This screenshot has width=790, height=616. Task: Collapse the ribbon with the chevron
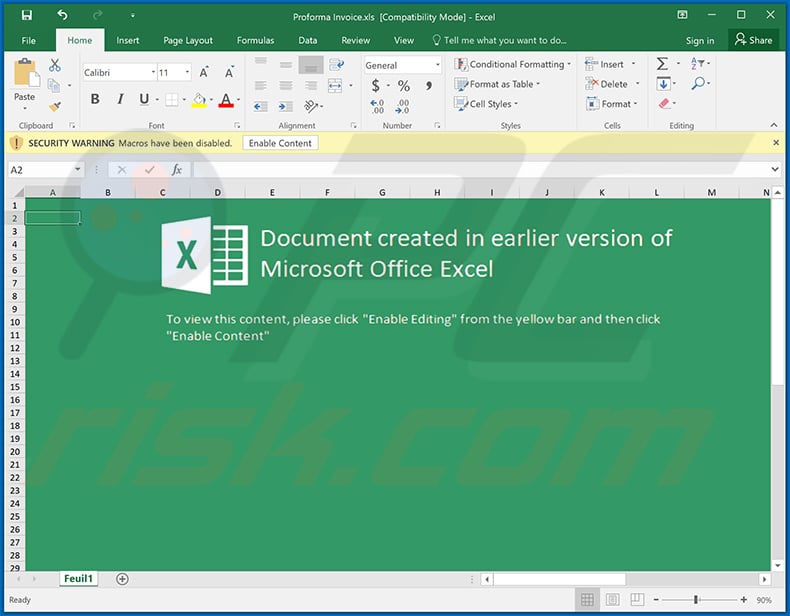coord(774,125)
